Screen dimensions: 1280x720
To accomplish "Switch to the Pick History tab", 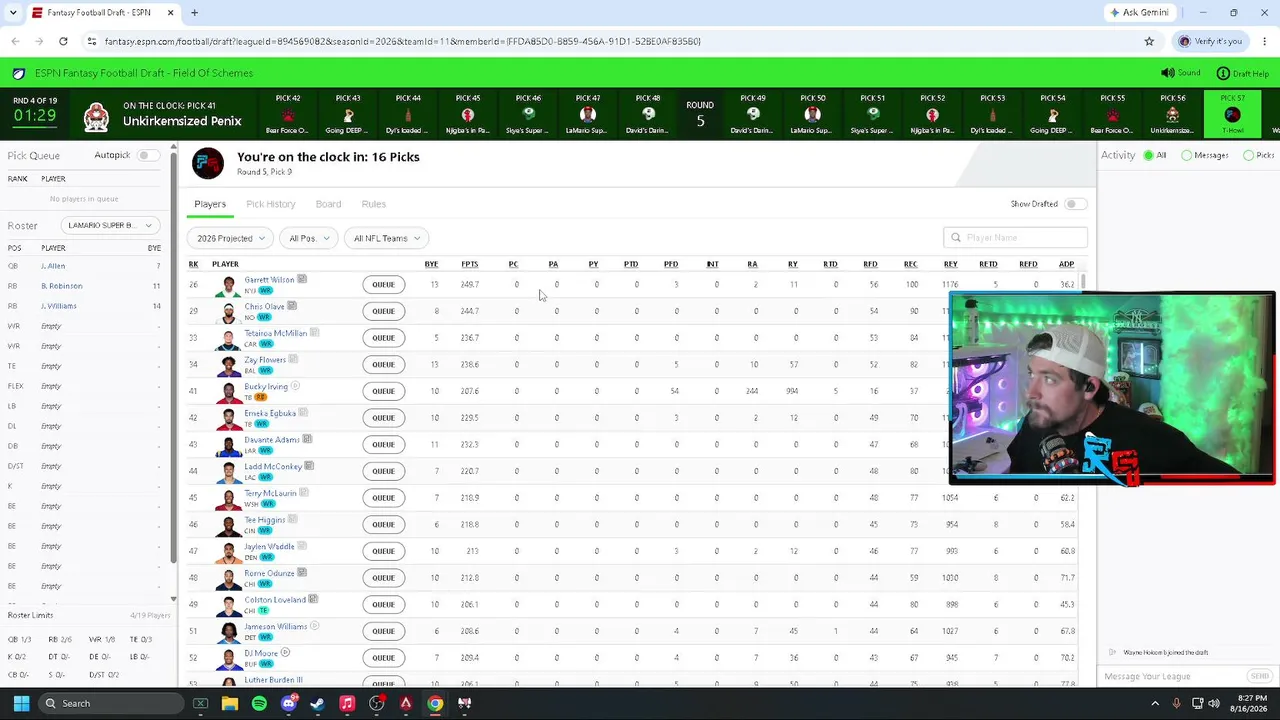I will [x=271, y=204].
